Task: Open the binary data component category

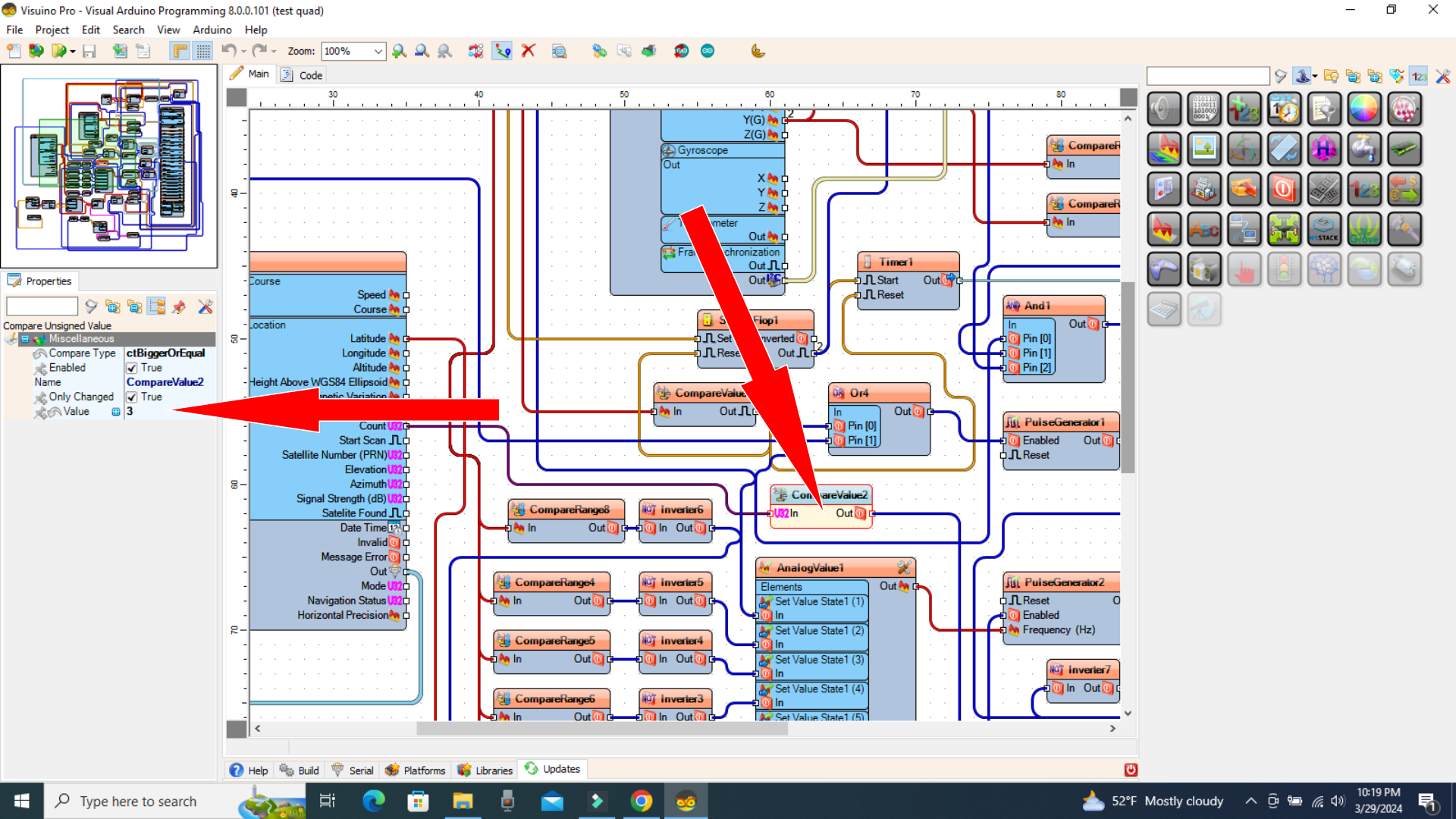Action: click(x=1204, y=109)
